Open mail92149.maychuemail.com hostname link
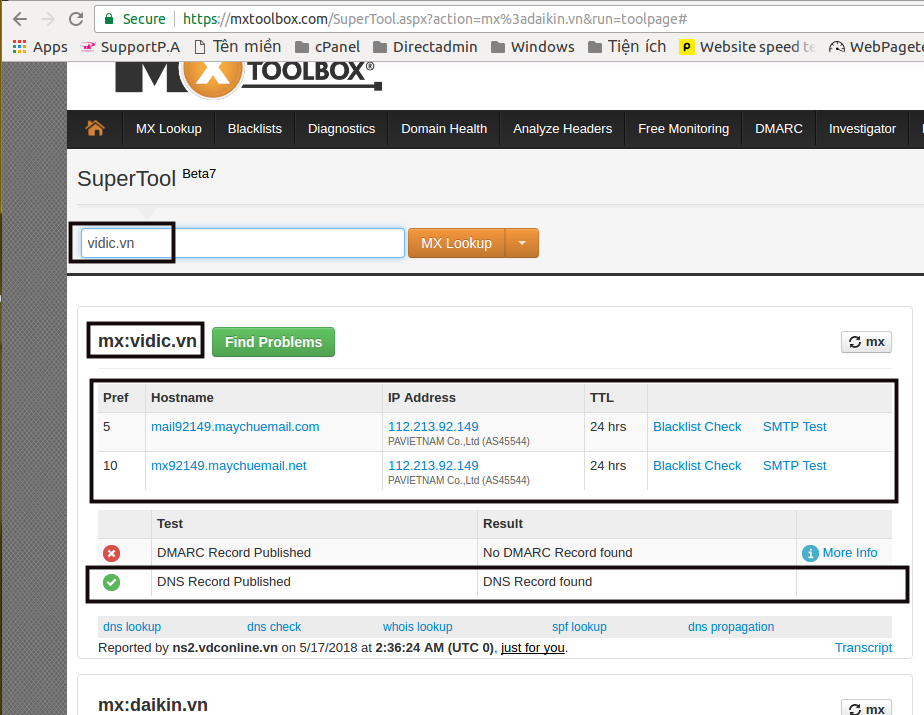Viewport: 924px width, 715px height. 235,427
